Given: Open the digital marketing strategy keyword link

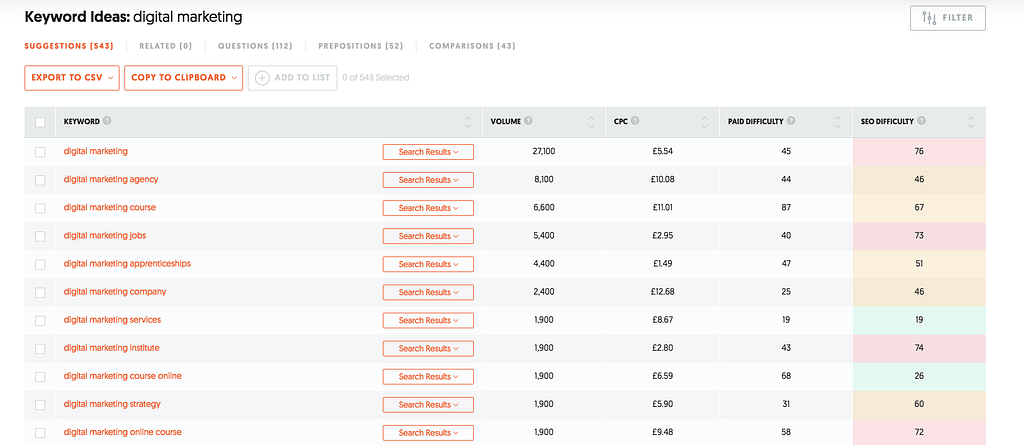Looking at the screenshot, I should pyautogui.click(x=111, y=404).
